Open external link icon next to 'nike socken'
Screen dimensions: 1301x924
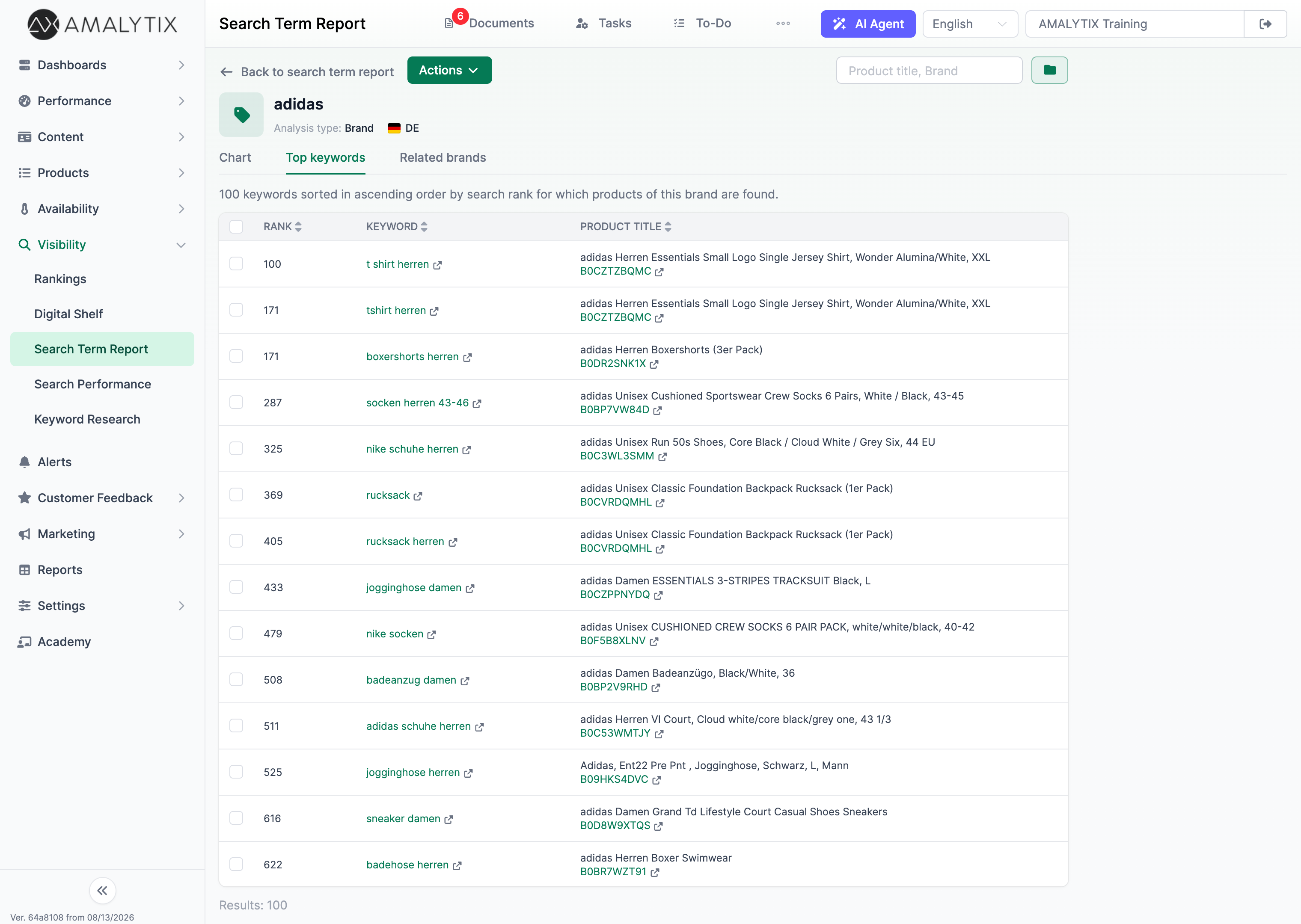tap(431, 635)
